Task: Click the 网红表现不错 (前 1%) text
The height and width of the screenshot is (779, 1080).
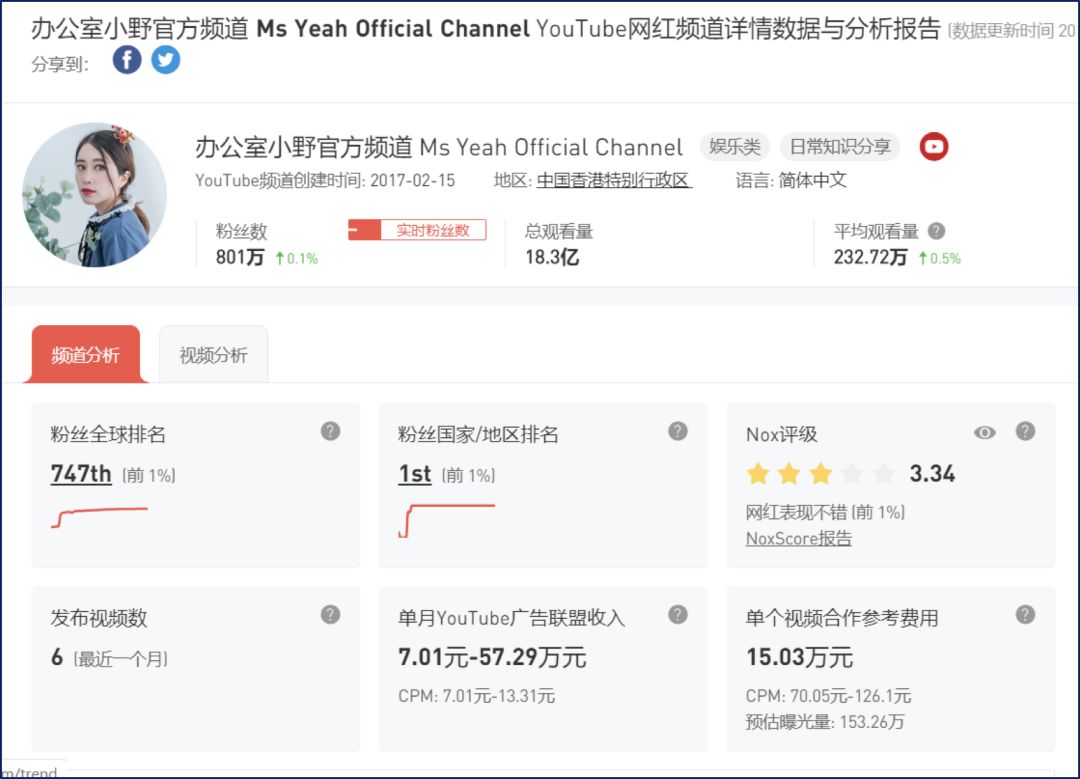Action: click(825, 512)
